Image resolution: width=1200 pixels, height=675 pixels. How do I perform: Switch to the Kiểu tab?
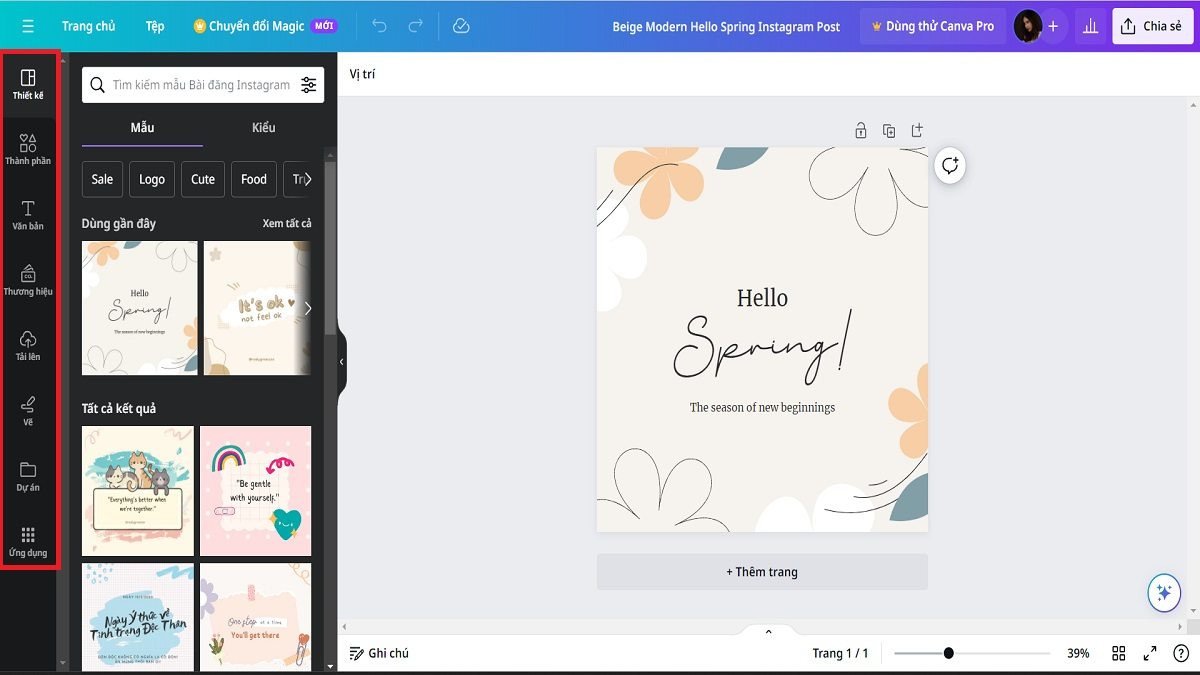pos(263,127)
